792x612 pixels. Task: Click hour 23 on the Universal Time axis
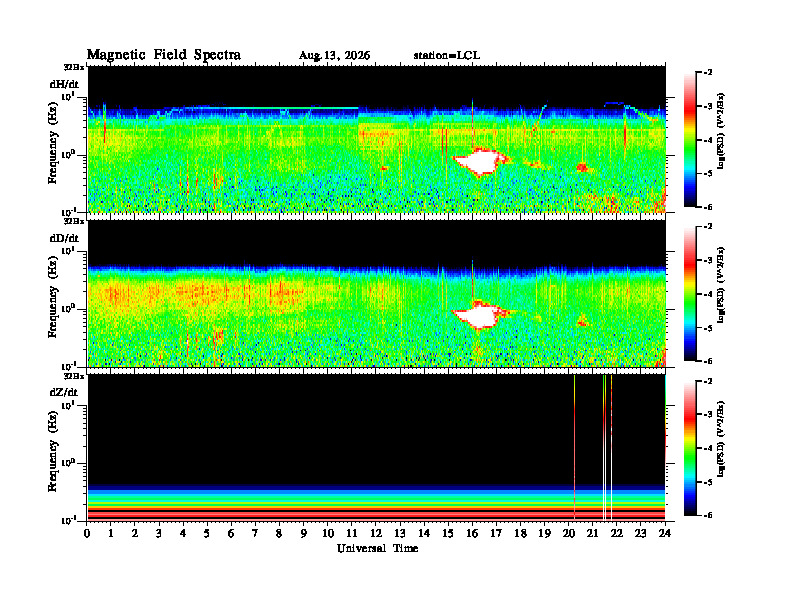[x=641, y=533]
